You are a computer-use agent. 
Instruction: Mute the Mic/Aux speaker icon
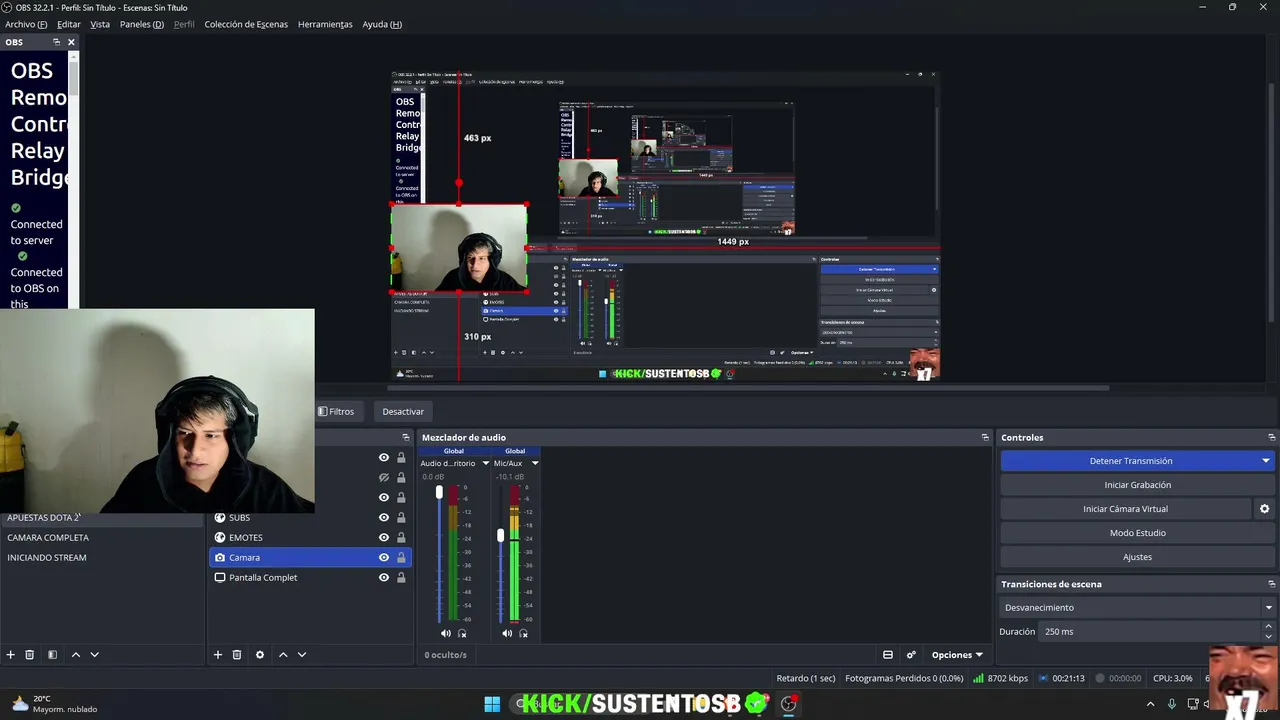coord(507,633)
